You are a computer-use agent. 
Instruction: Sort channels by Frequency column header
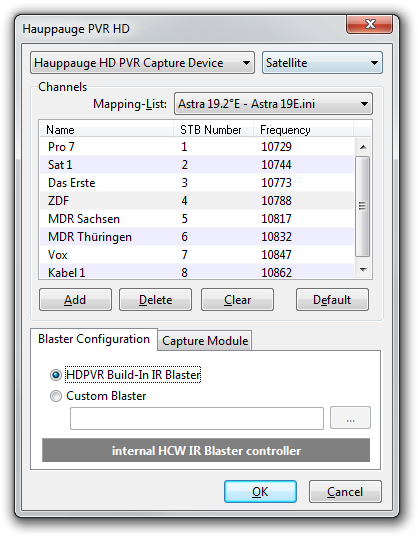click(303, 130)
